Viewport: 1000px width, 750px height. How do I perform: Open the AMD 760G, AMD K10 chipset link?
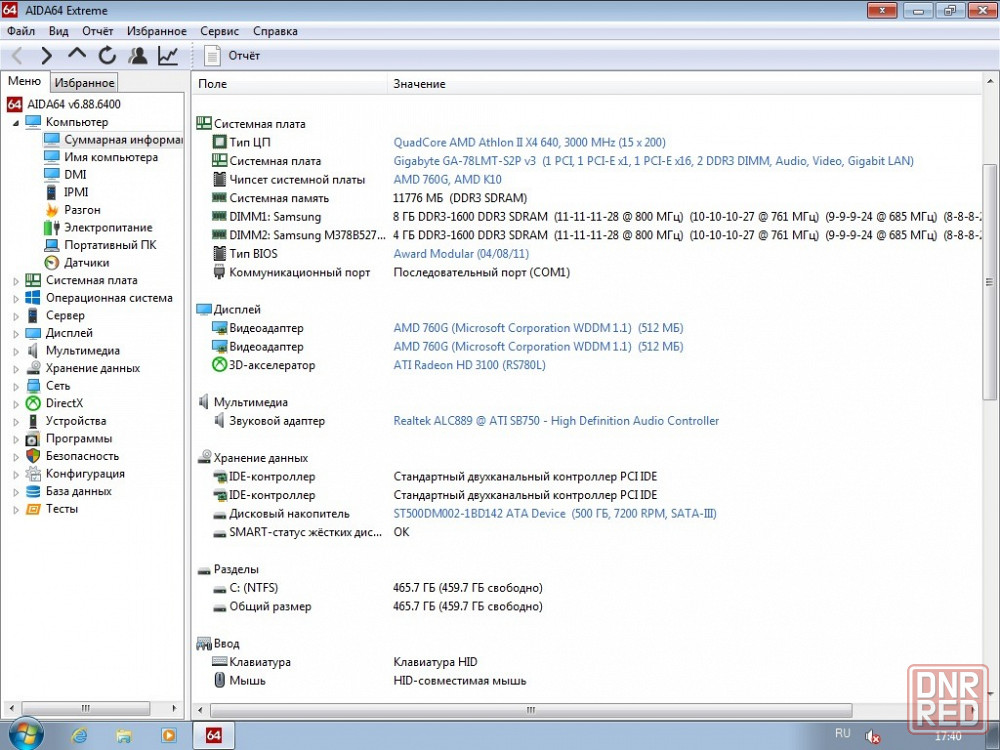click(x=447, y=180)
